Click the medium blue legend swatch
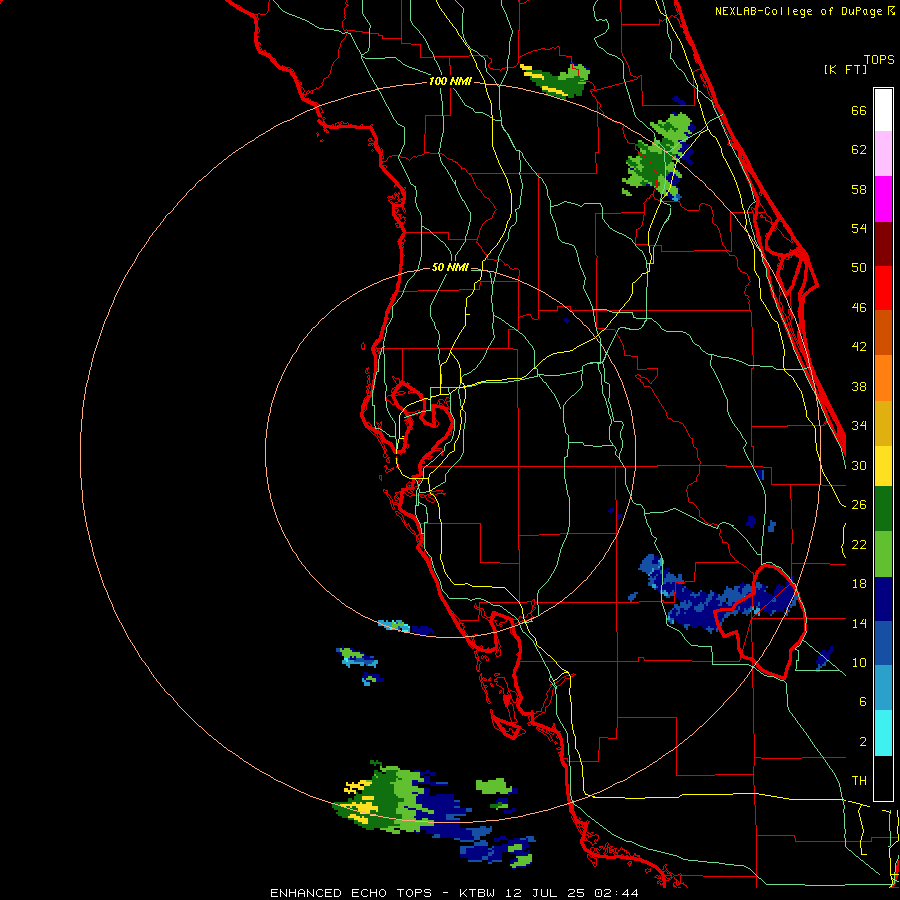Screen dimensions: 900x900 point(883,643)
